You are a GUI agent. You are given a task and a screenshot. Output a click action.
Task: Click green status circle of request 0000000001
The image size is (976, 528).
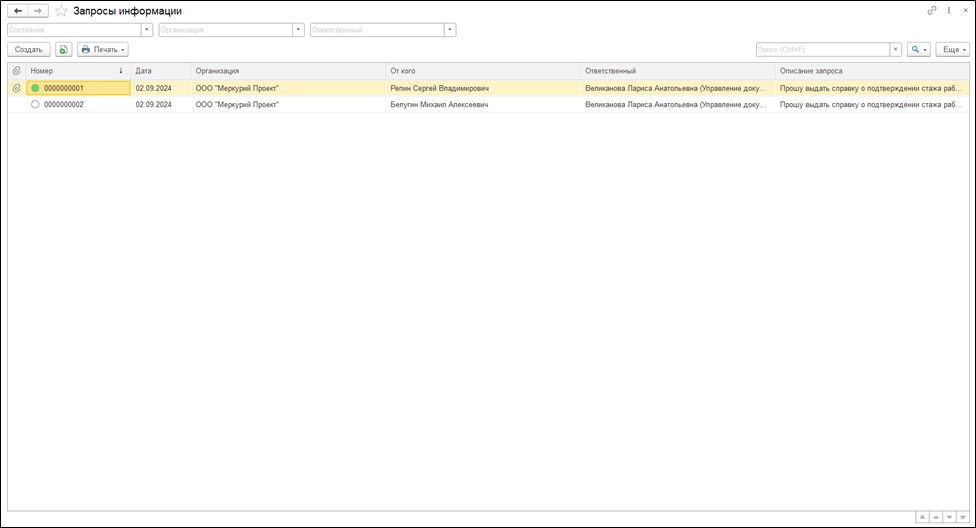[x=36, y=88]
